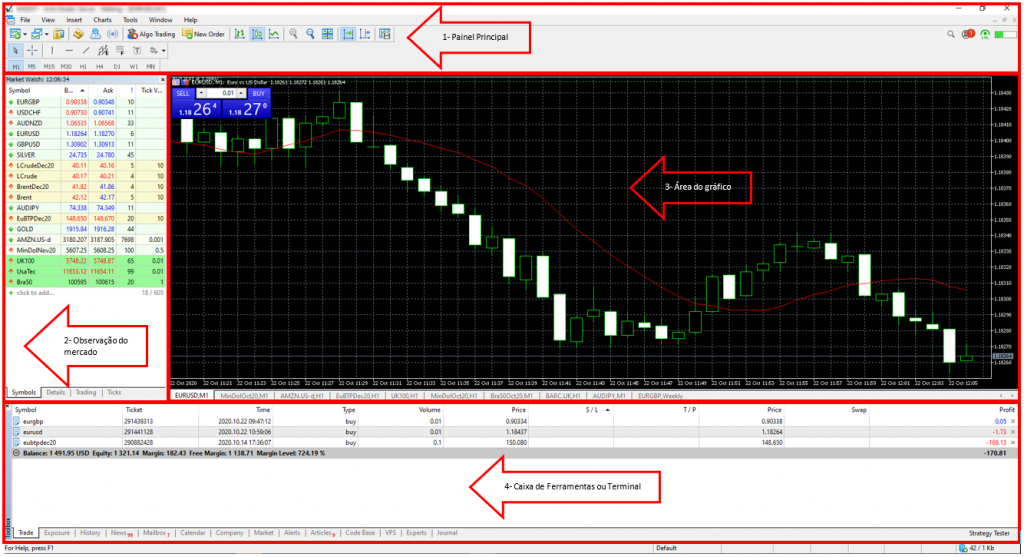
Task: Click the New Order button
Action: click(204, 34)
